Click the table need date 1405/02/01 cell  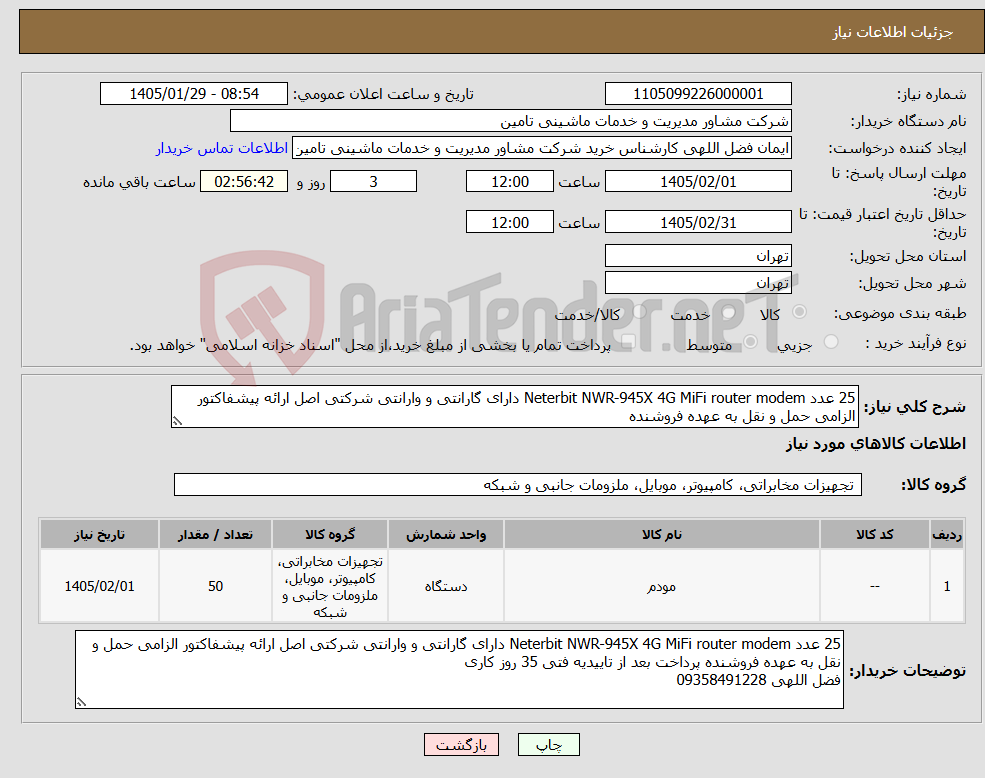point(99,586)
